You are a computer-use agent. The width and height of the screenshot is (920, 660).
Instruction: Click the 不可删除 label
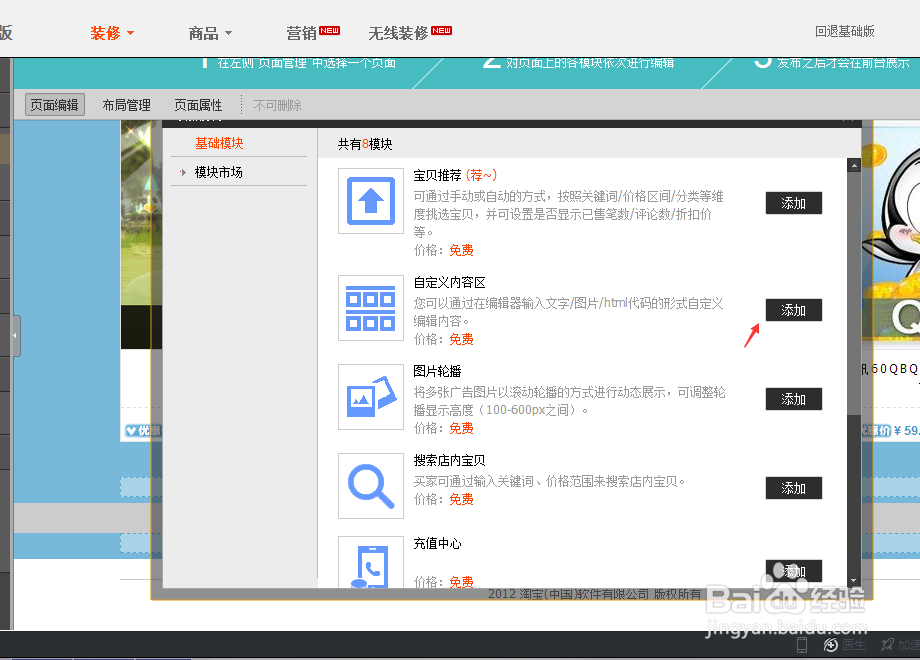point(278,105)
